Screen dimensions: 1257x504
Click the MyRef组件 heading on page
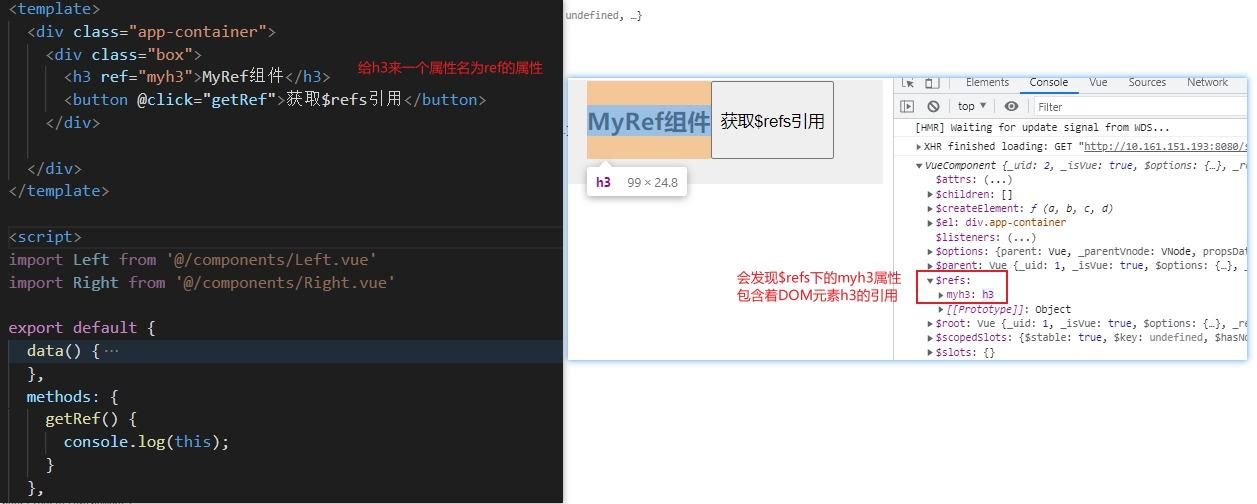coord(648,122)
